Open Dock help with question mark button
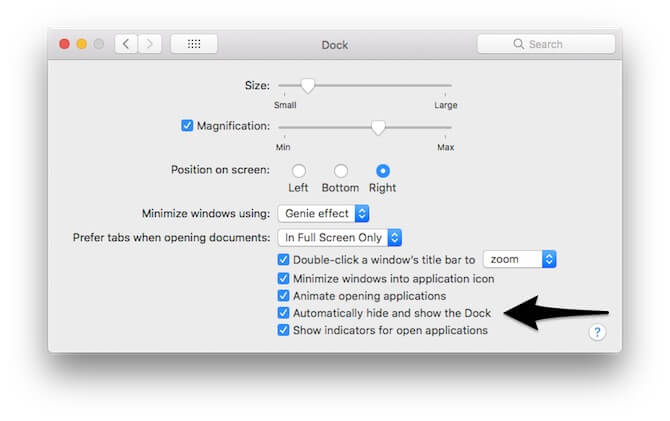This screenshot has width=670, height=421. click(x=597, y=332)
